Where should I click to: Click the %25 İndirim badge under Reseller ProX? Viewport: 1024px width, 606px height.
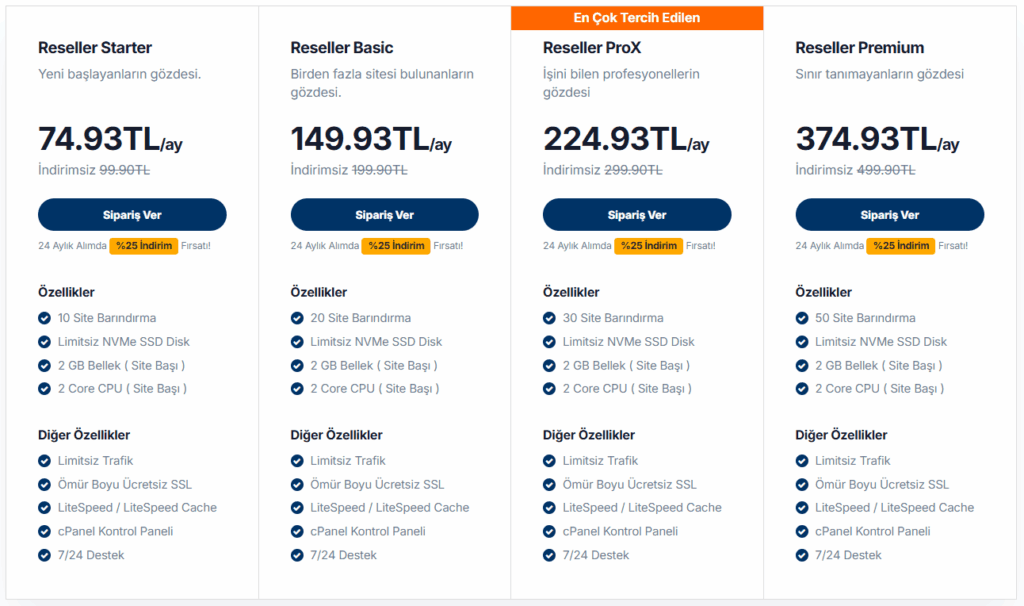pos(649,245)
